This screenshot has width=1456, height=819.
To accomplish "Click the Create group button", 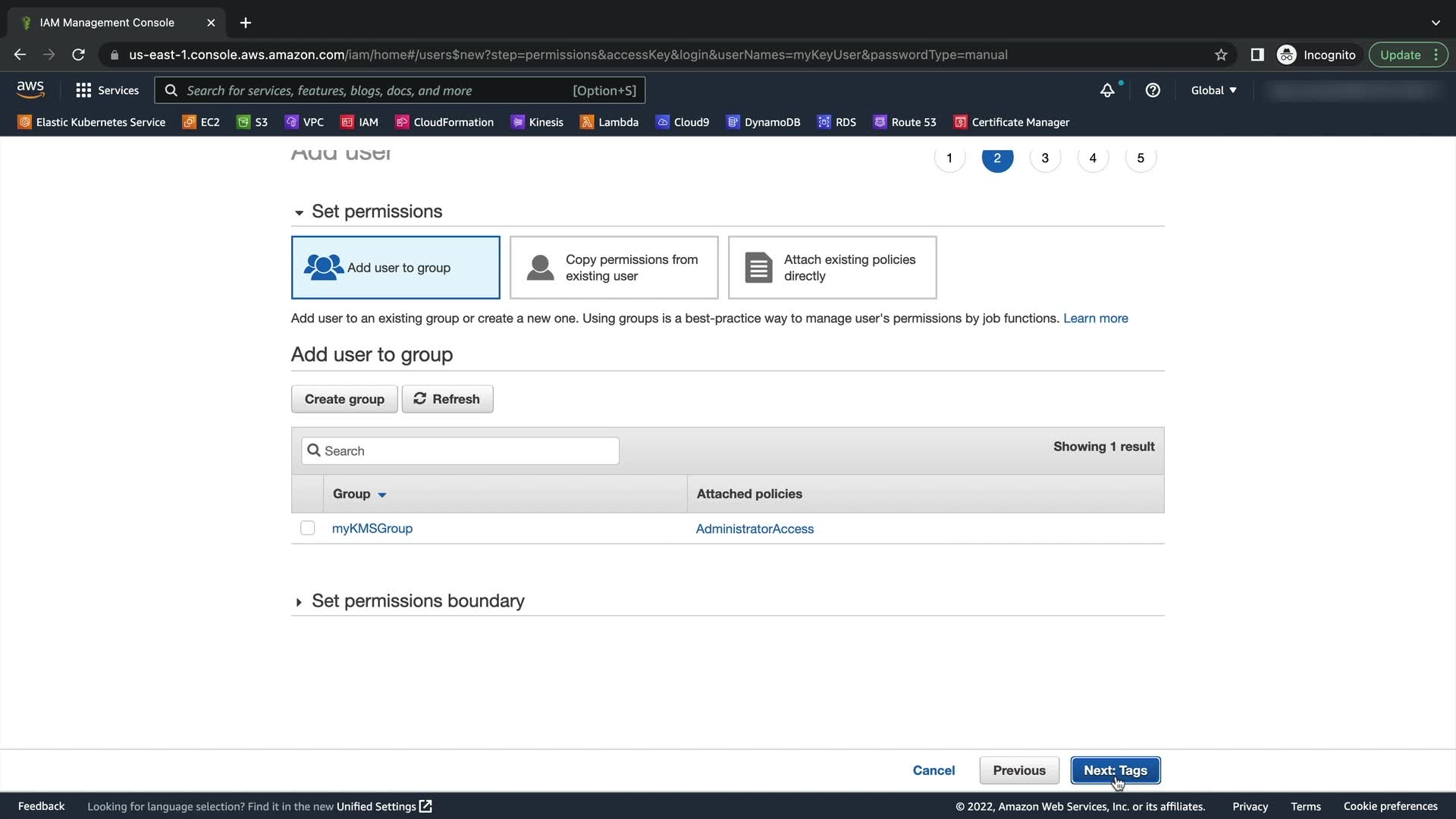I will [x=344, y=399].
